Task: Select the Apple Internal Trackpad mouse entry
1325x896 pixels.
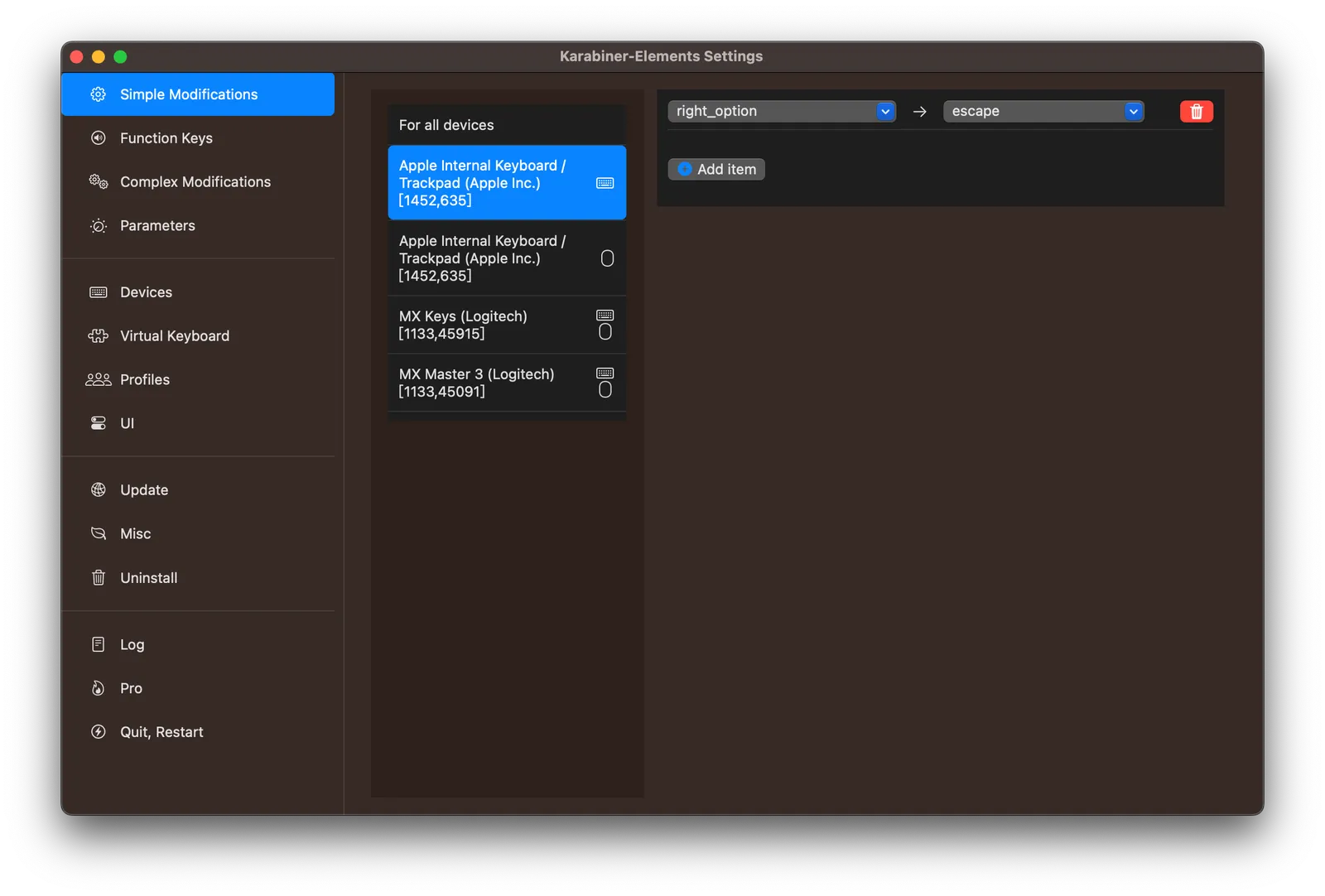Action: (506, 258)
